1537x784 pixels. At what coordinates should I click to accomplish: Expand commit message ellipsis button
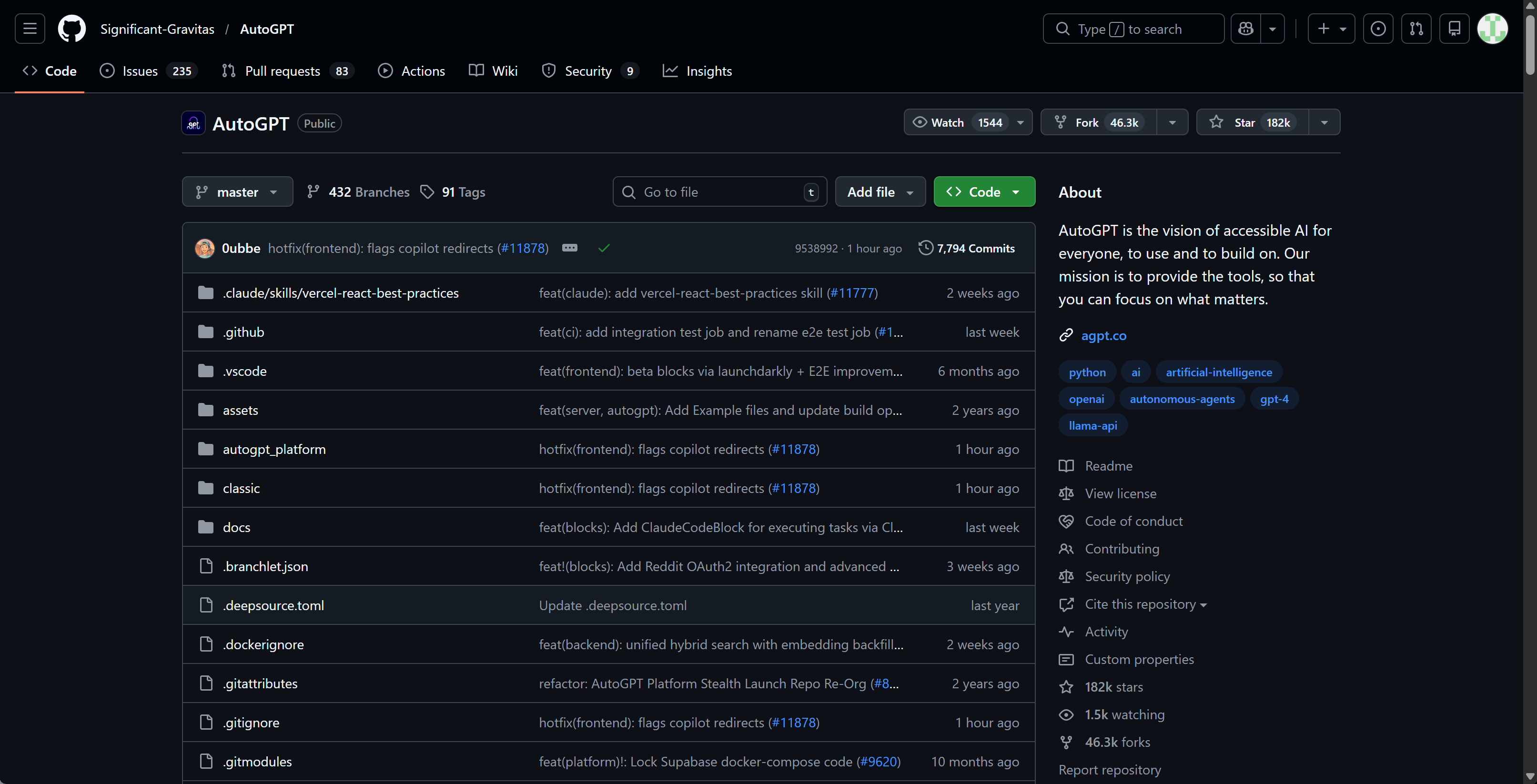point(569,248)
